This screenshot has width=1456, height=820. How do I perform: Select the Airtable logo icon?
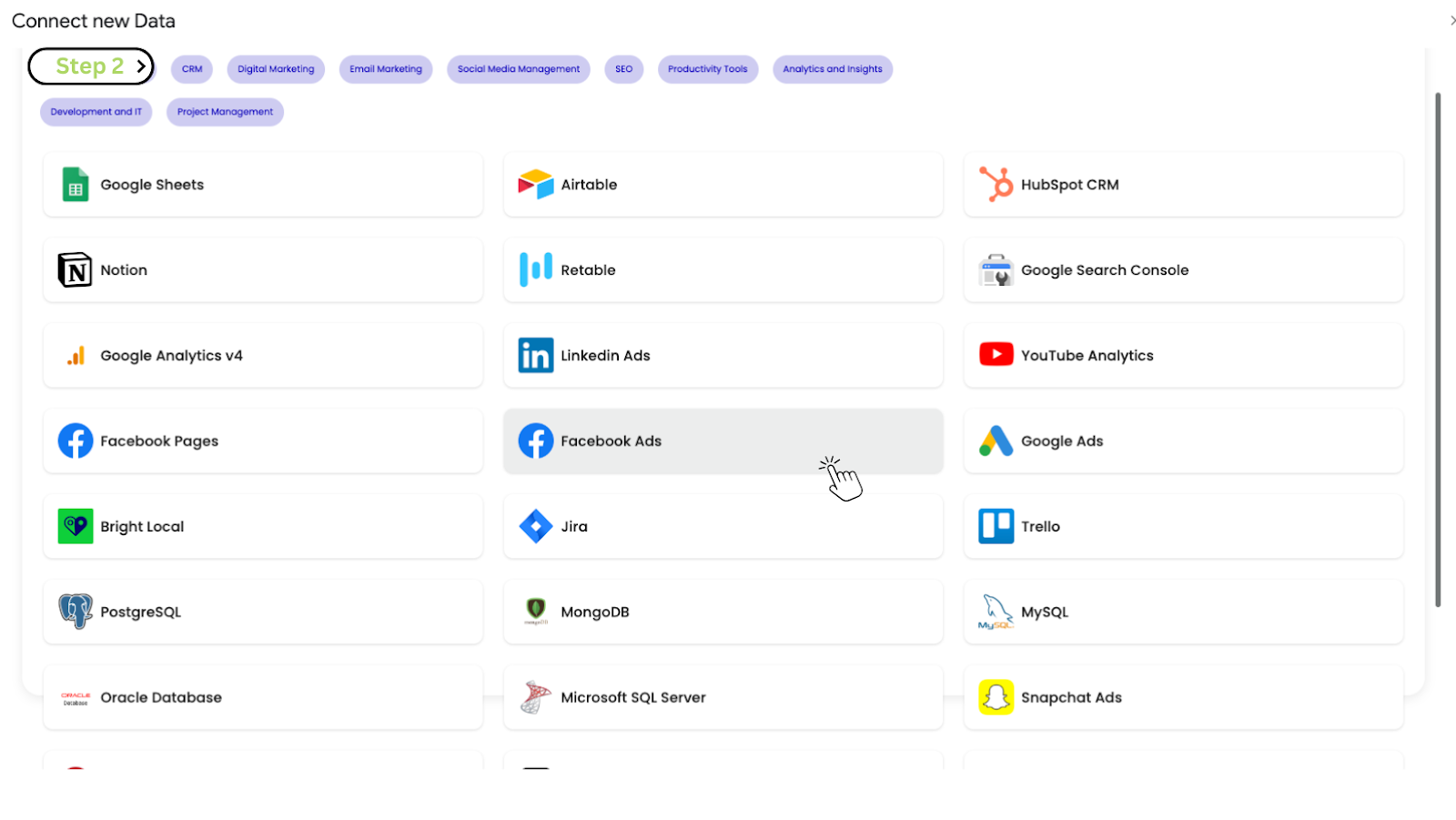[x=536, y=185]
